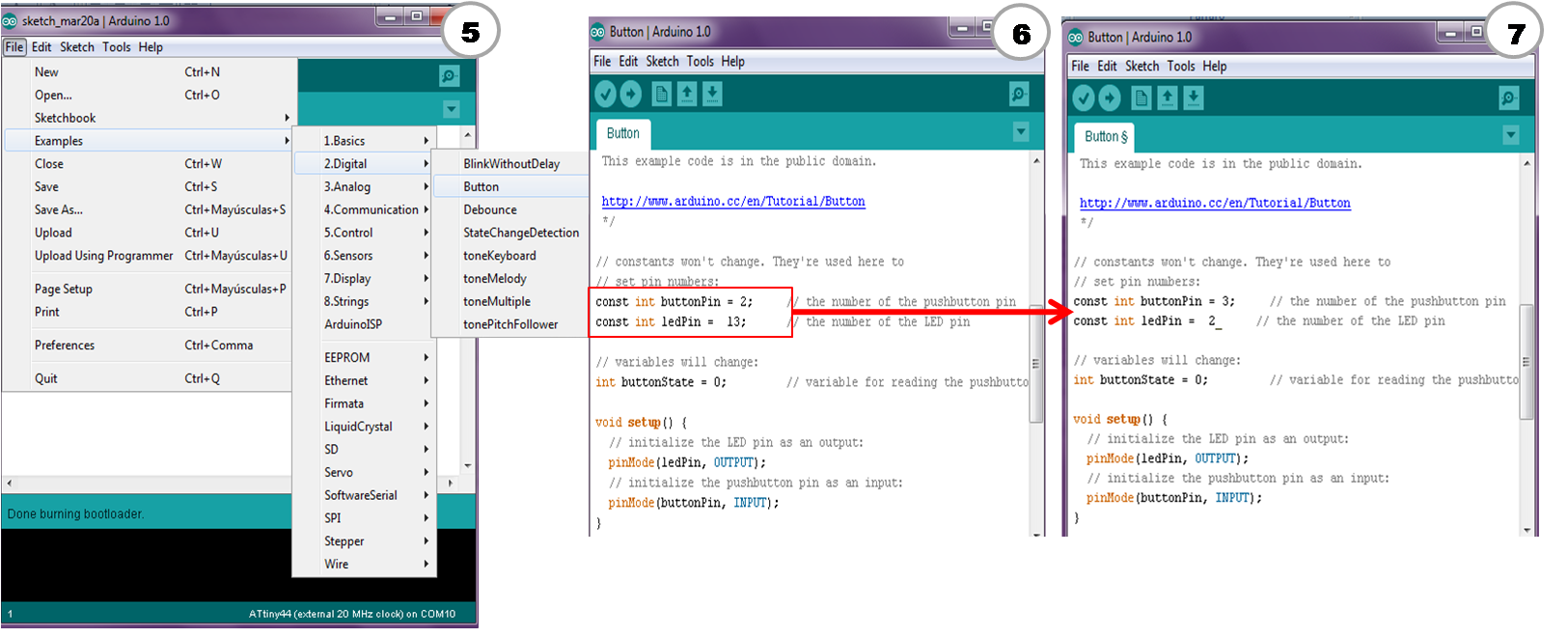Choose New from the File menu
1568x637 pixels.
tap(148, 72)
